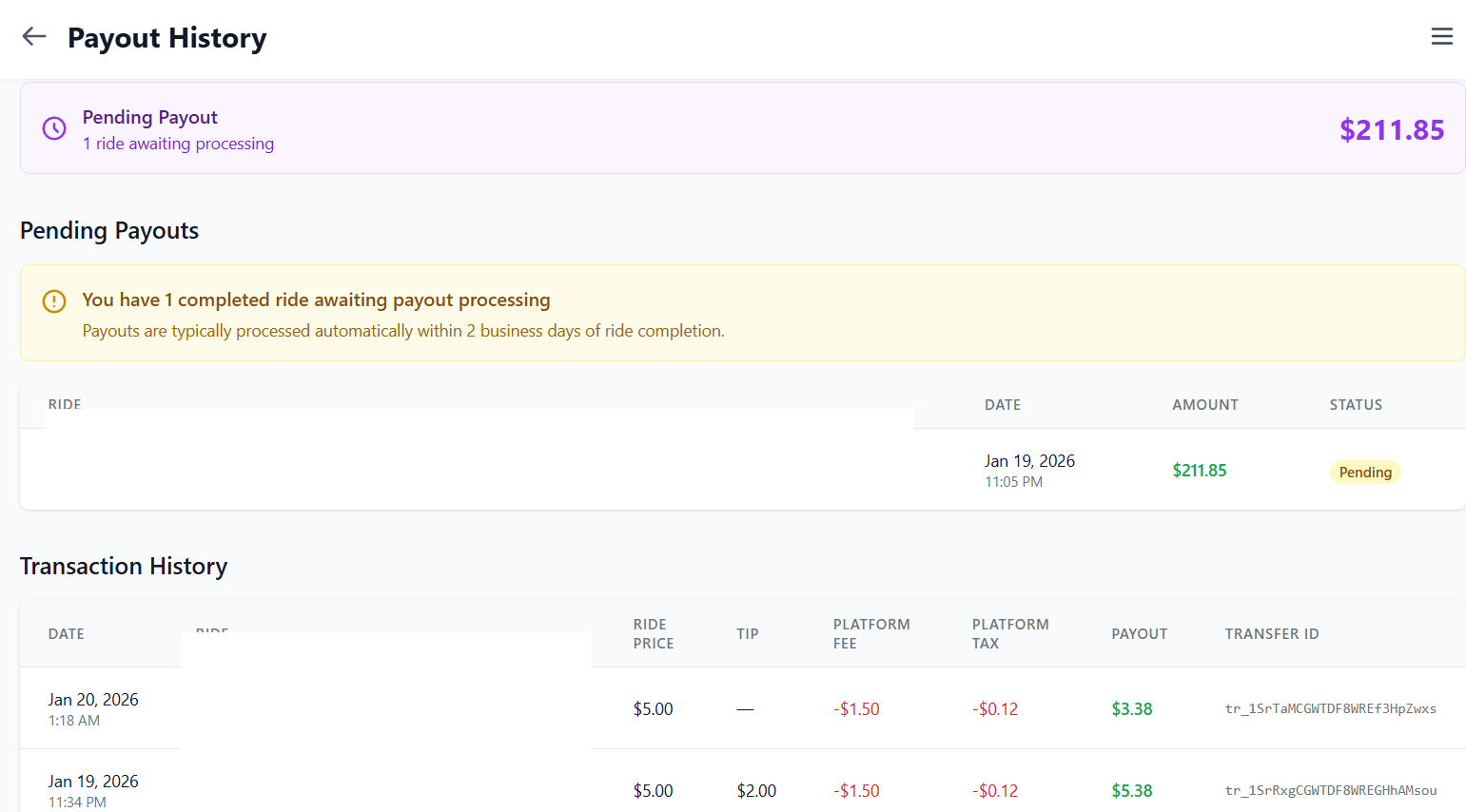Click the Transaction History section heading

(124, 566)
